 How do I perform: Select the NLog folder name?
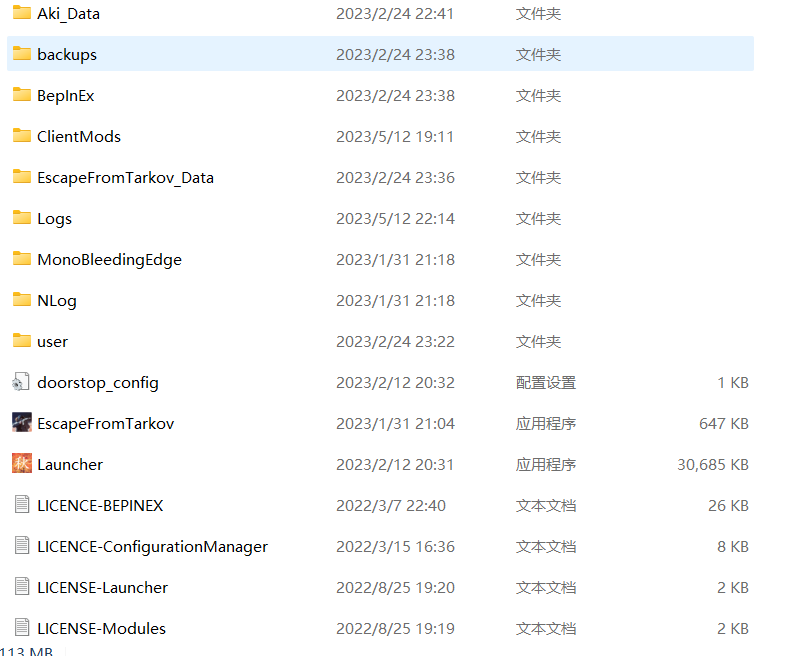(x=57, y=301)
